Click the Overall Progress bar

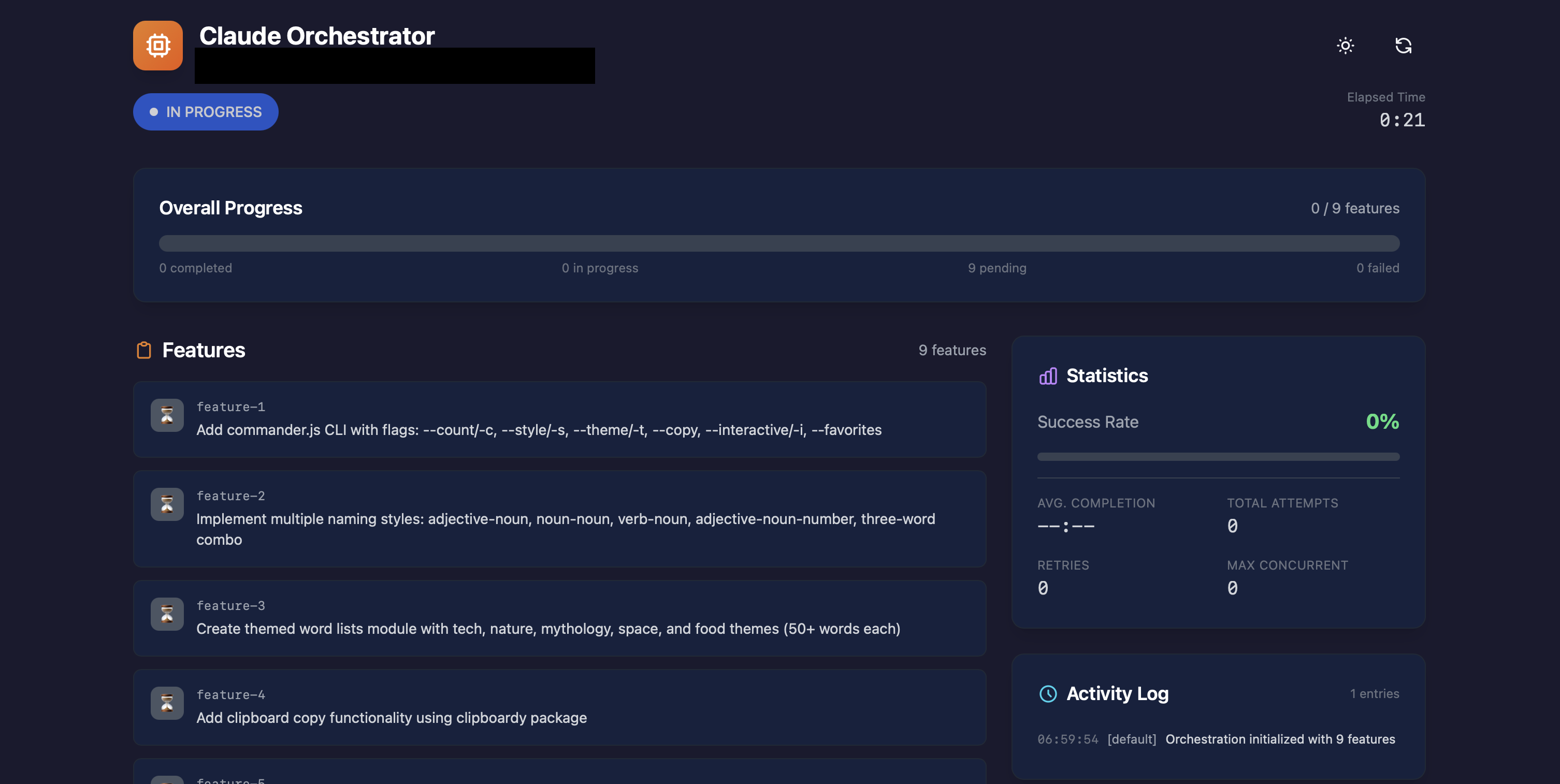click(779, 243)
